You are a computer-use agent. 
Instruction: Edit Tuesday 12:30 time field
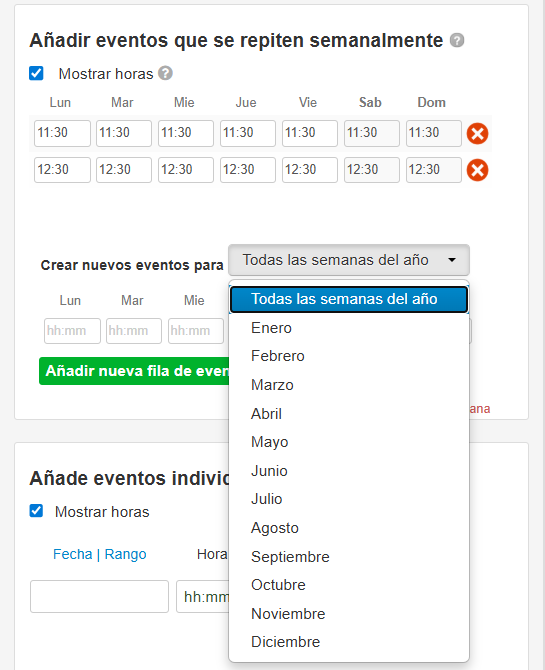tap(124, 170)
